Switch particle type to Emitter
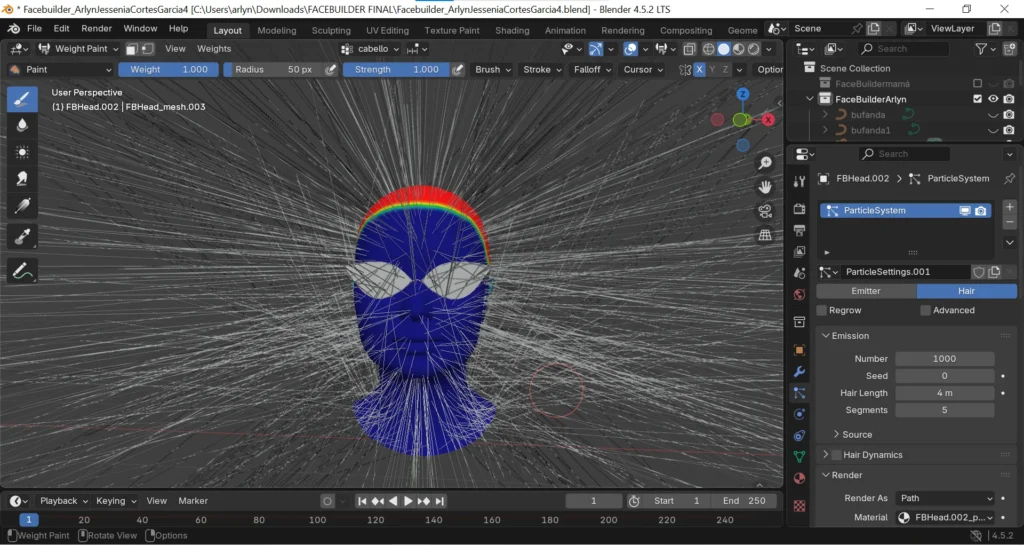Image resolution: width=1024 pixels, height=545 pixels. tap(865, 291)
